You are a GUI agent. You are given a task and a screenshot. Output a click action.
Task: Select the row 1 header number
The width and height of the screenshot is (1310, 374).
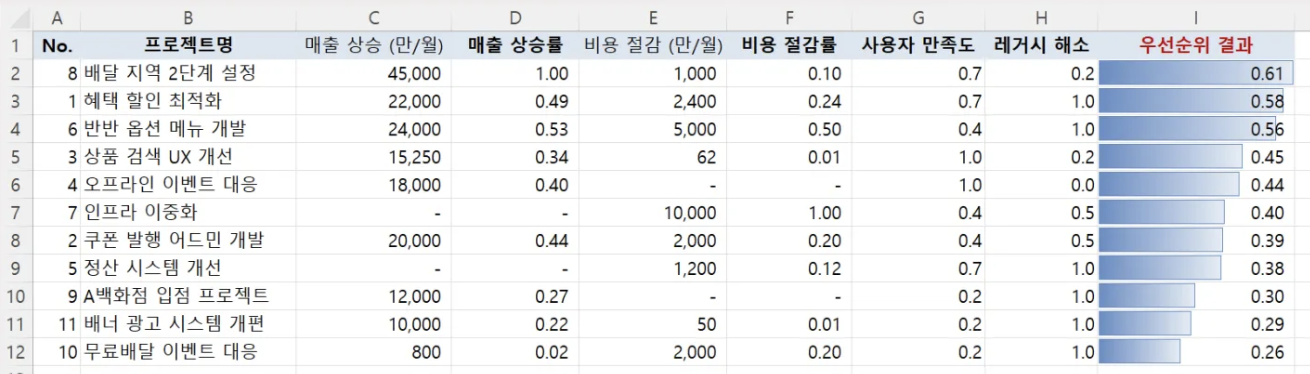coord(16,45)
